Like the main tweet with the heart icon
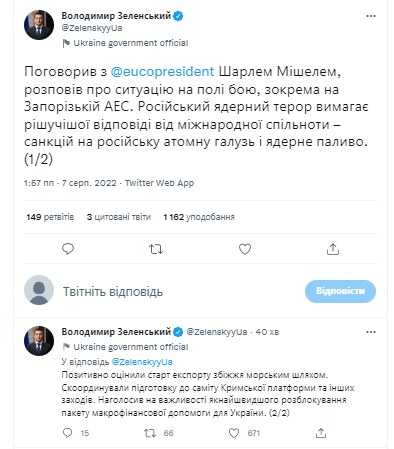The width and height of the screenshot is (394, 449). point(245,249)
